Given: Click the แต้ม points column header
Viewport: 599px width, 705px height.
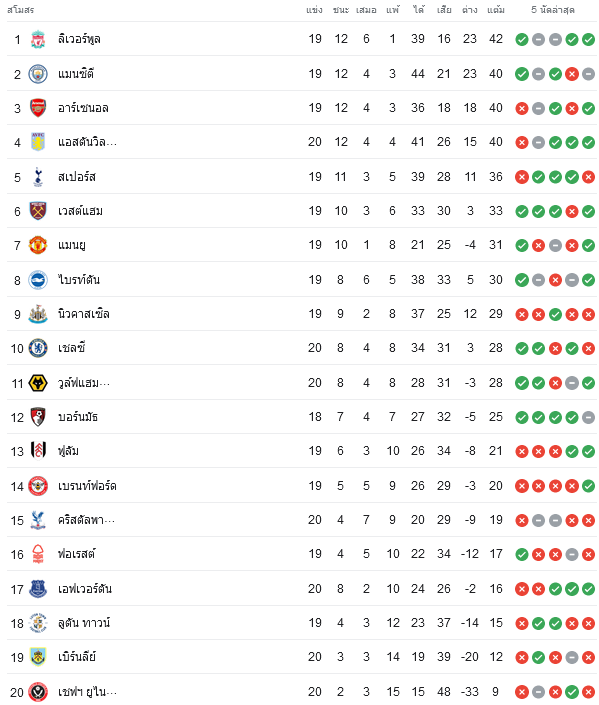Looking at the screenshot, I should click(x=496, y=9).
